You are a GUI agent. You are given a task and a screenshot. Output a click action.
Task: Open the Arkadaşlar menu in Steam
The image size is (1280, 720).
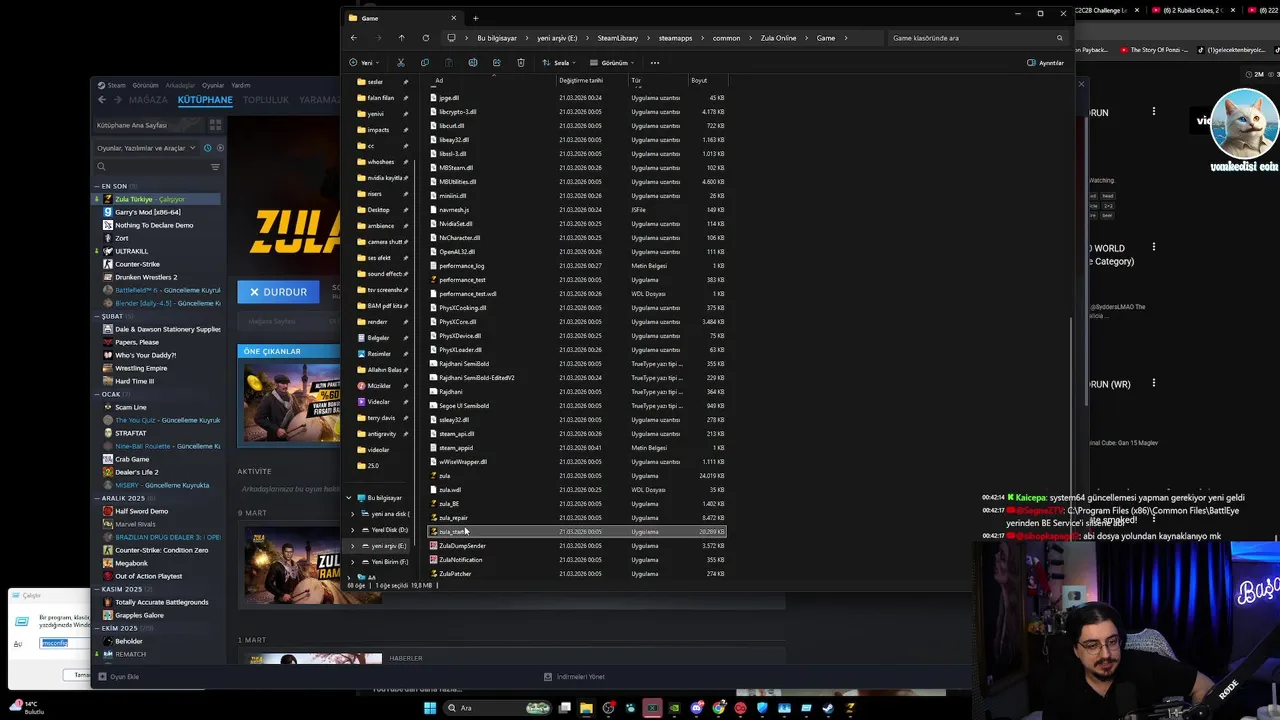point(180,86)
